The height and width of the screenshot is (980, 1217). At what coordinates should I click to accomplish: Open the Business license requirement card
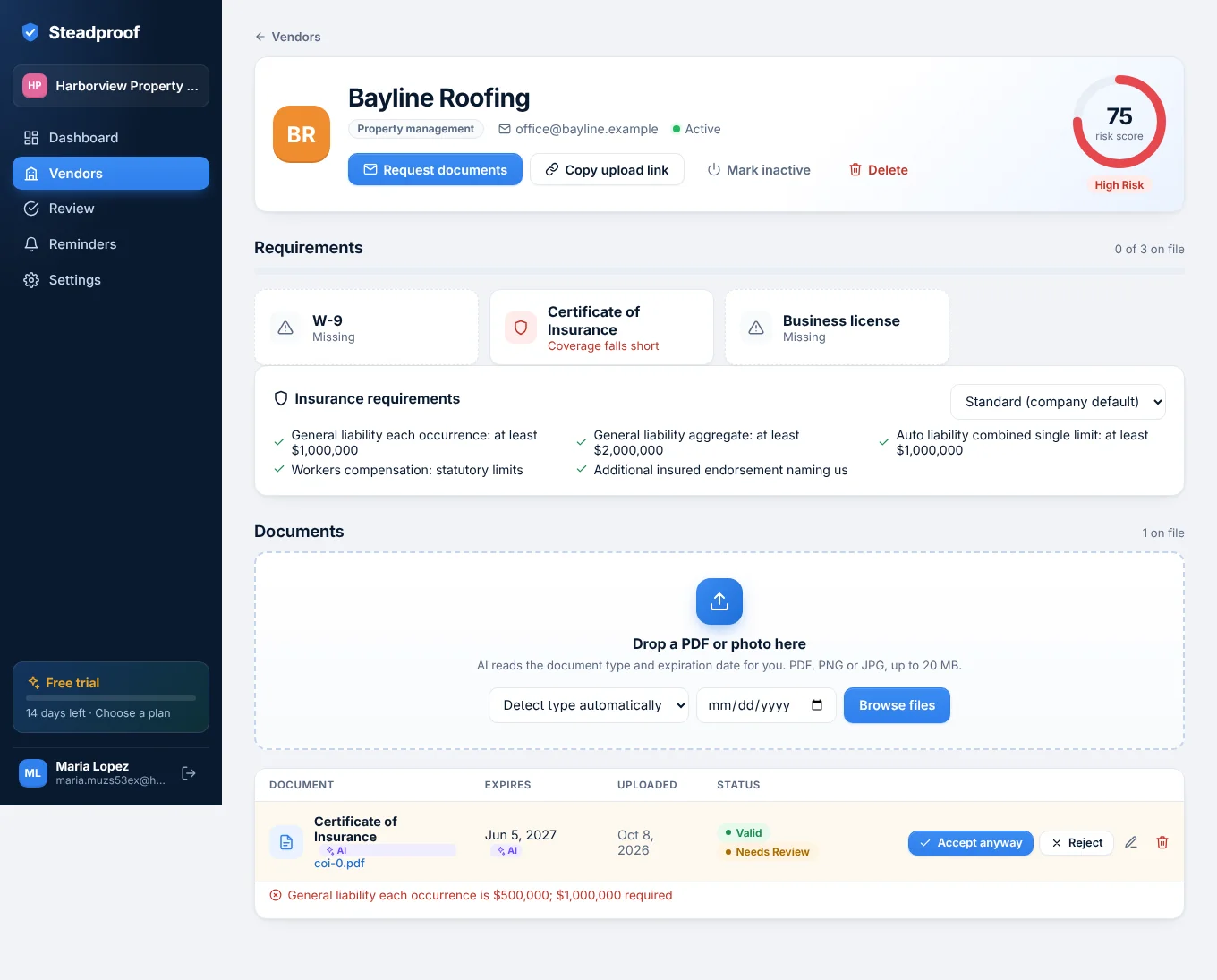837,328
